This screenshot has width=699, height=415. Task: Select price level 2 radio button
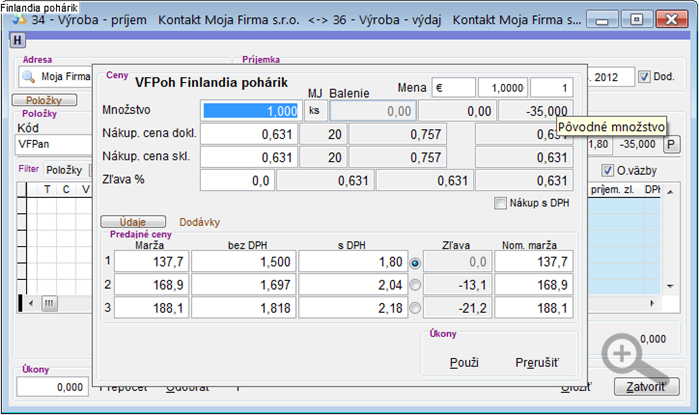coord(415,285)
